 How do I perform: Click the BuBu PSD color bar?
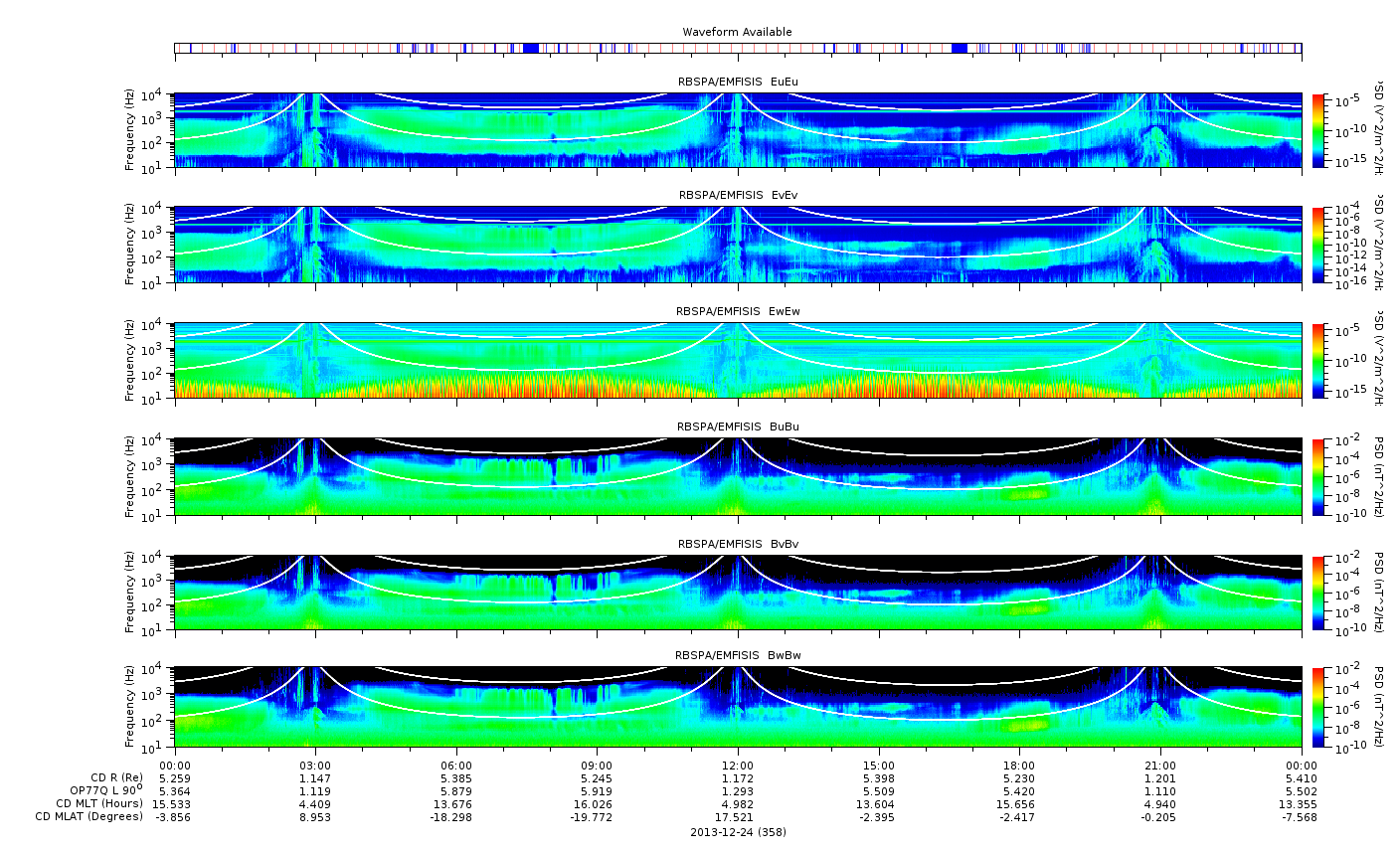tap(1318, 476)
